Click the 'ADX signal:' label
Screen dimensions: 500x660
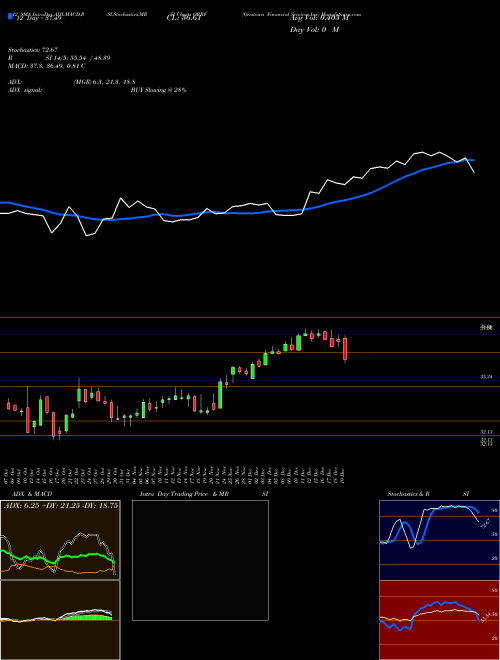pos(24,90)
